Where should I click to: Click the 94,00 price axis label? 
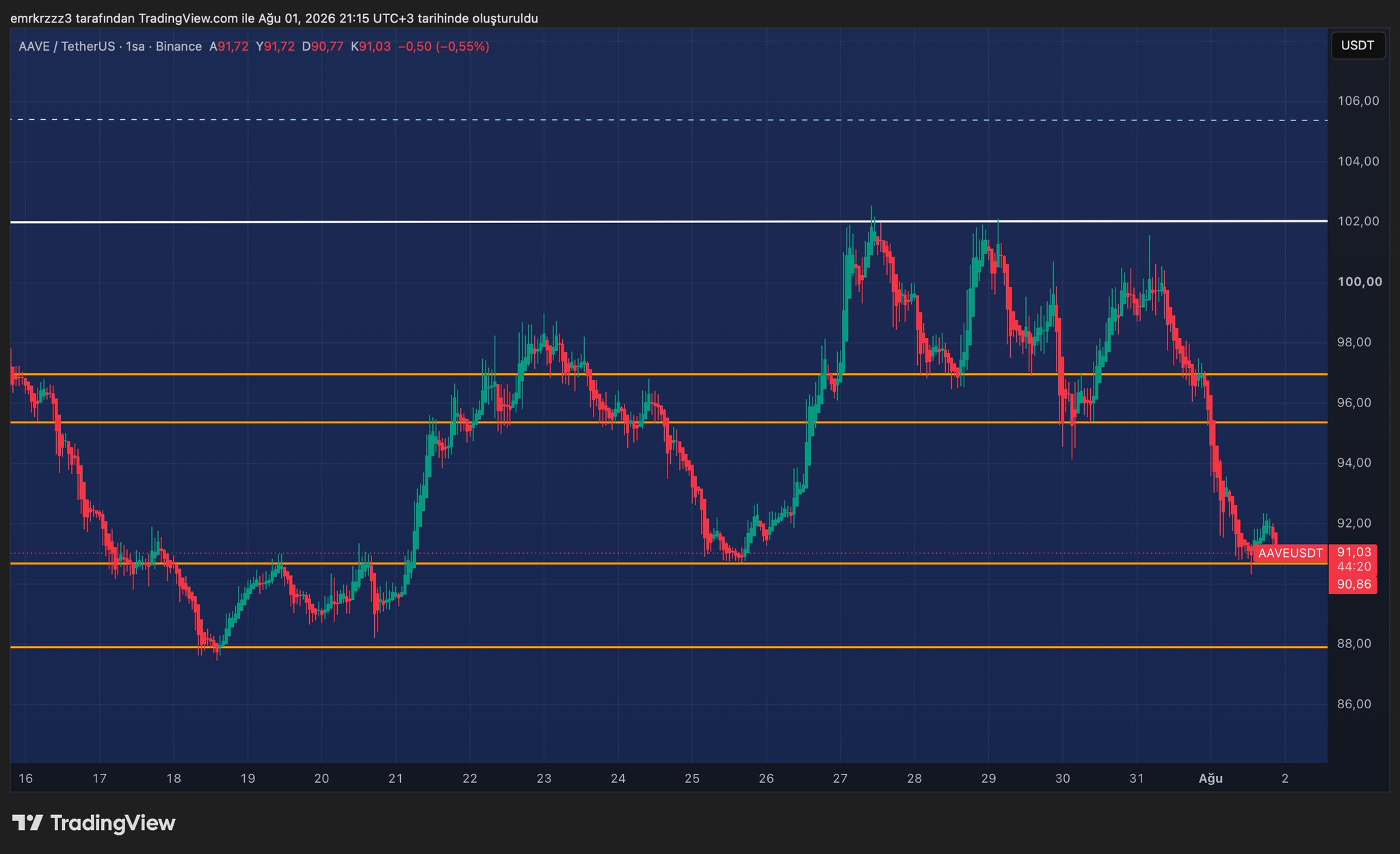[x=1354, y=463]
